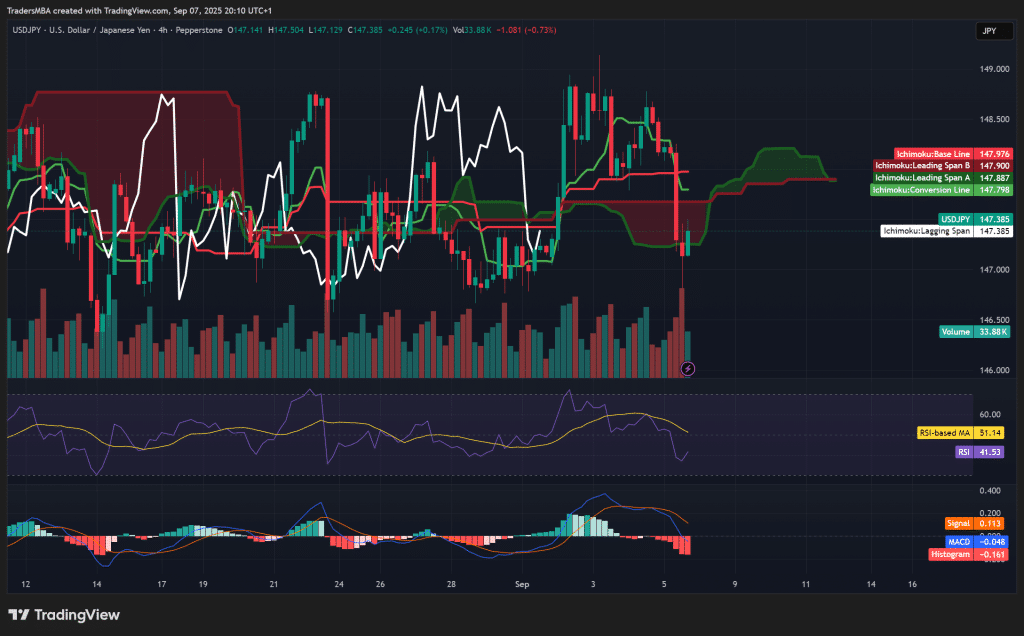Click the Sep label on the time axis
This screenshot has width=1024, height=636.
pyautogui.click(x=521, y=584)
